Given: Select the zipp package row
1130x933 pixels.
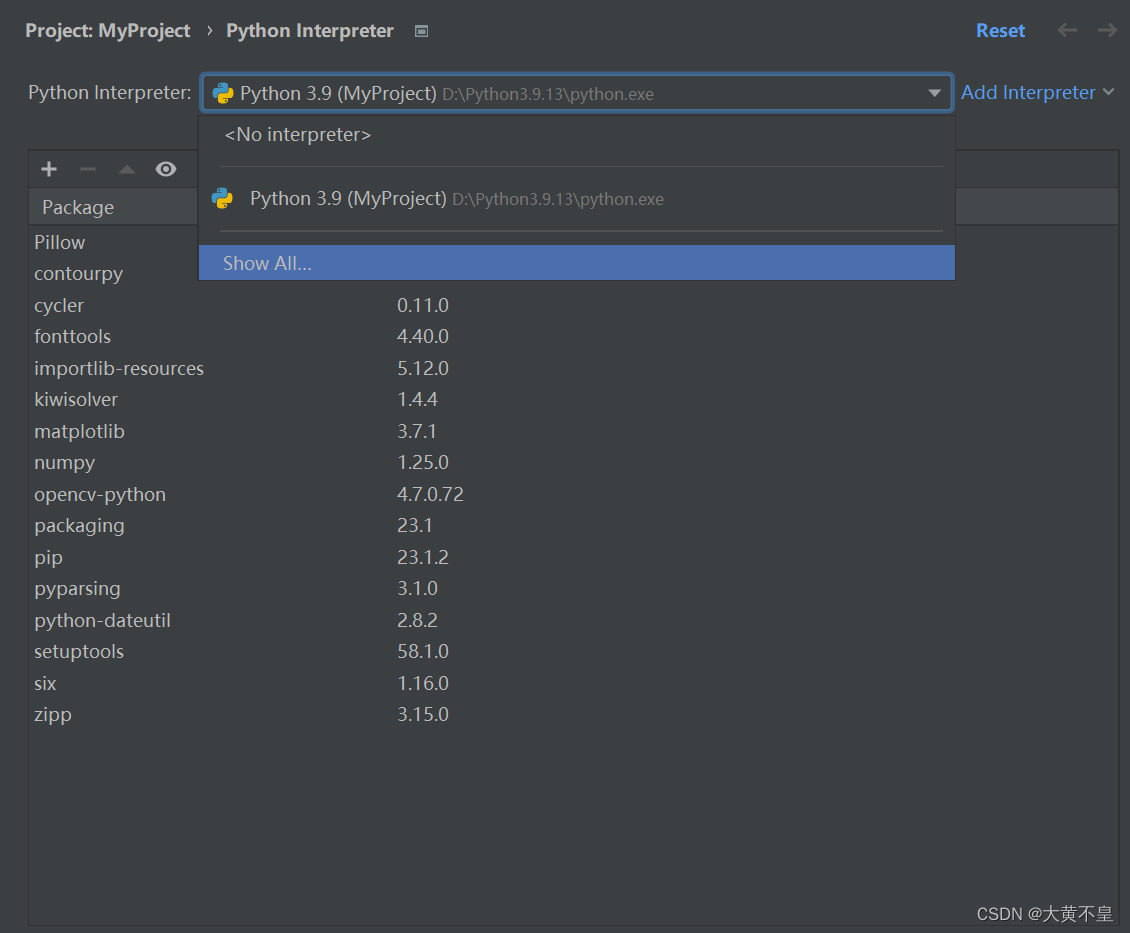Looking at the screenshot, I should tap(574, 715).
